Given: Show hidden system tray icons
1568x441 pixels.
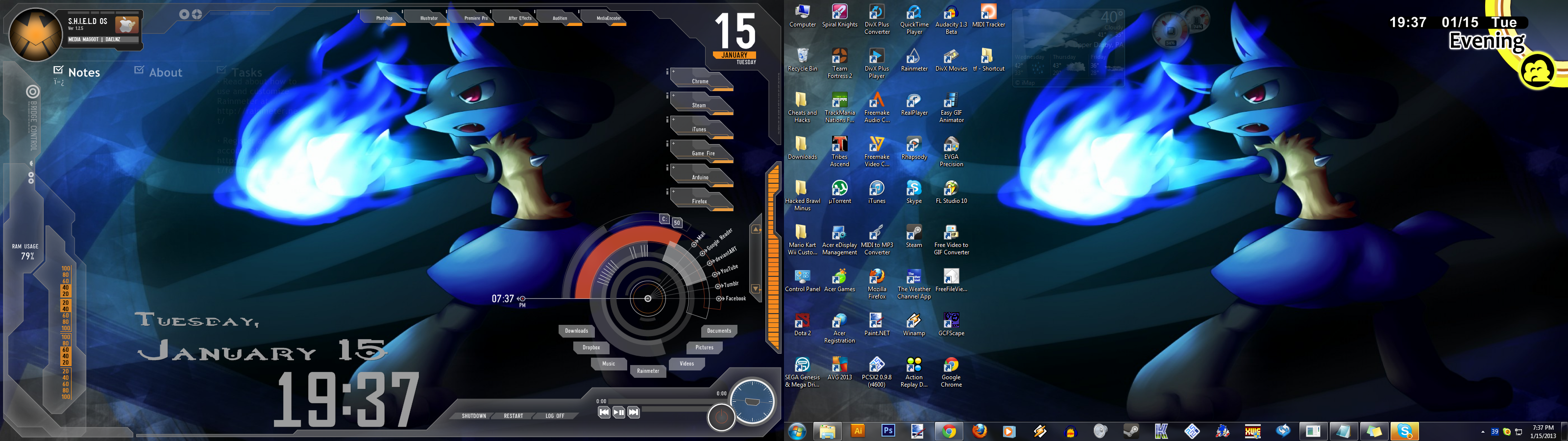Looking at the screenshot, I should pyautogui.click(x=1482, y=432).
